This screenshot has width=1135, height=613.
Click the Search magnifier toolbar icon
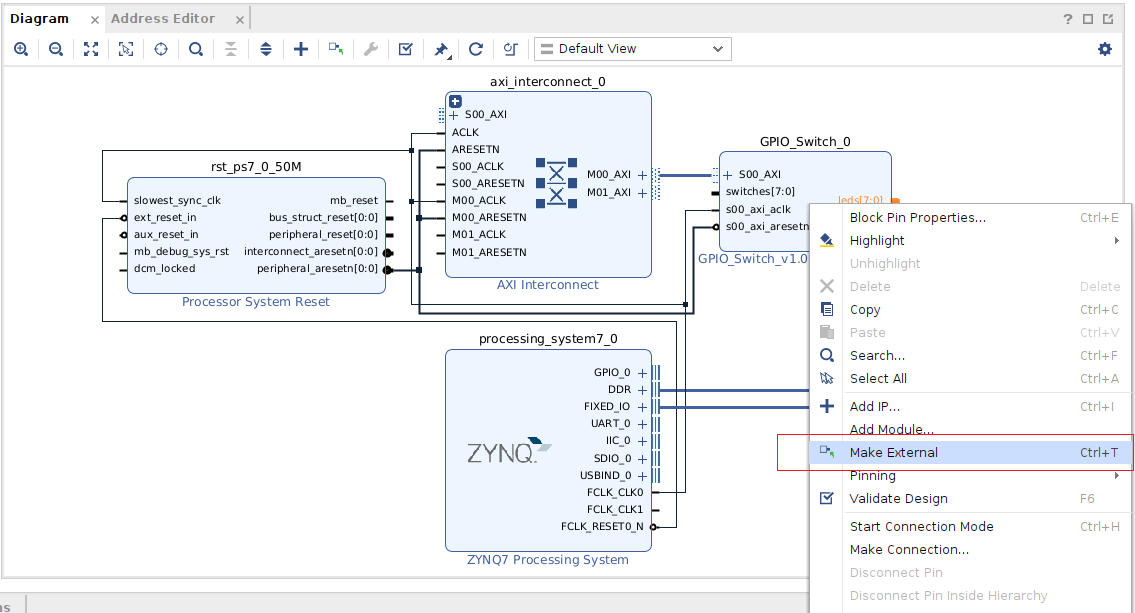pos(196,49)
